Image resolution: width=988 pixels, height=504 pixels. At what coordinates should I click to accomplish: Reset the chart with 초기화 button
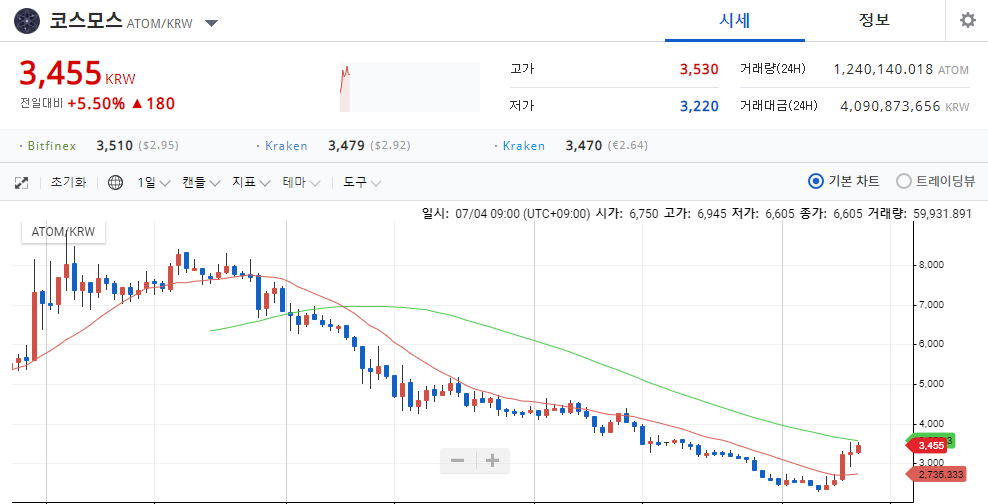68,183
